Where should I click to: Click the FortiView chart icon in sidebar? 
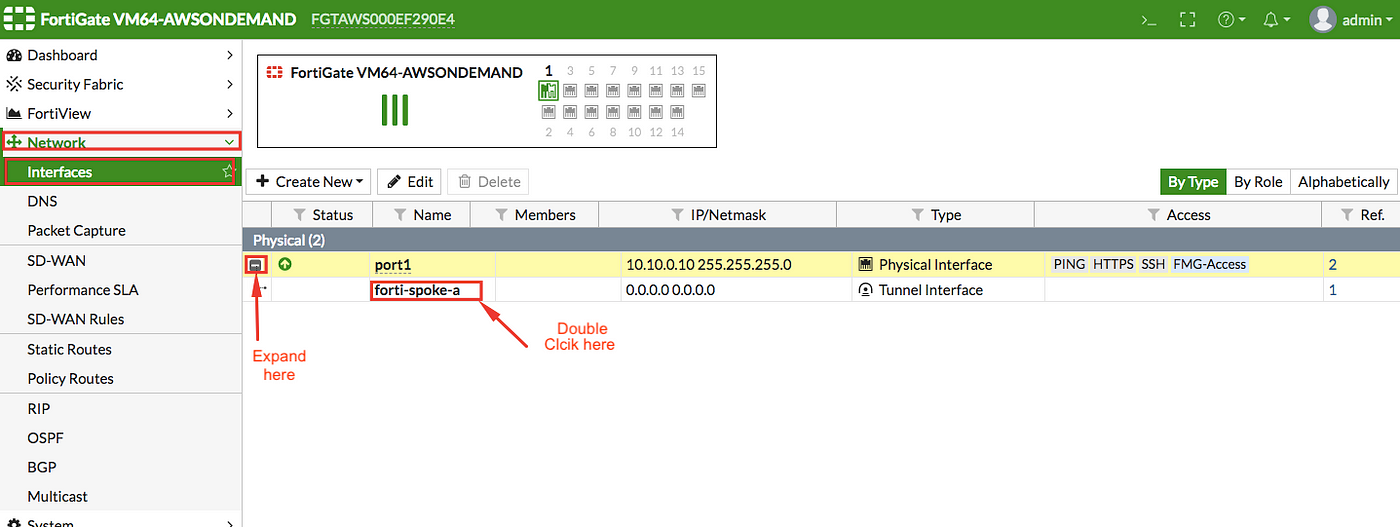click(14, 113)
